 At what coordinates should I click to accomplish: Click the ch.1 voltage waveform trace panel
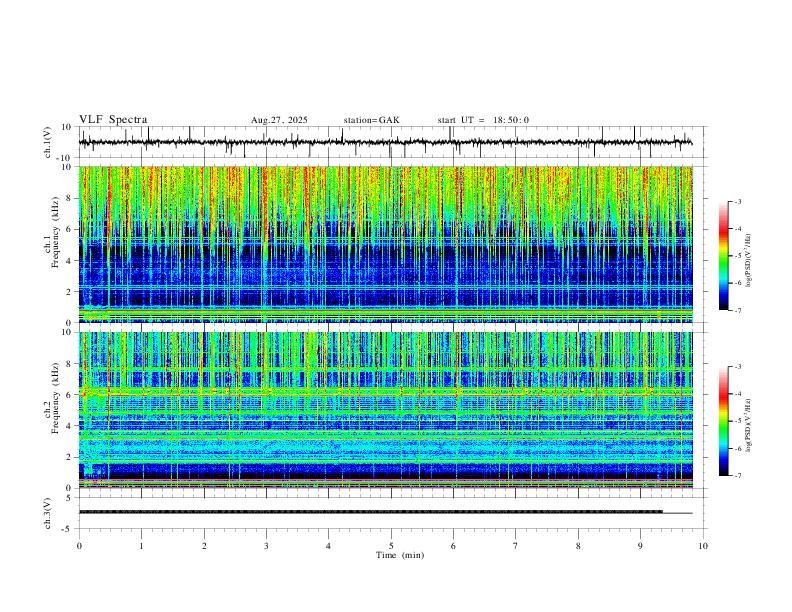click(x=393, y=142)
